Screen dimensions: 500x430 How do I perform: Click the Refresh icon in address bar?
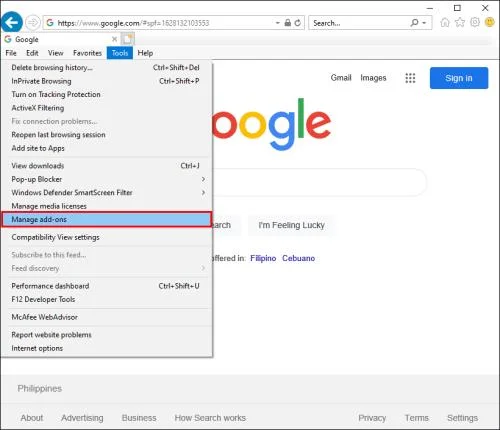[x=298, y=23]
